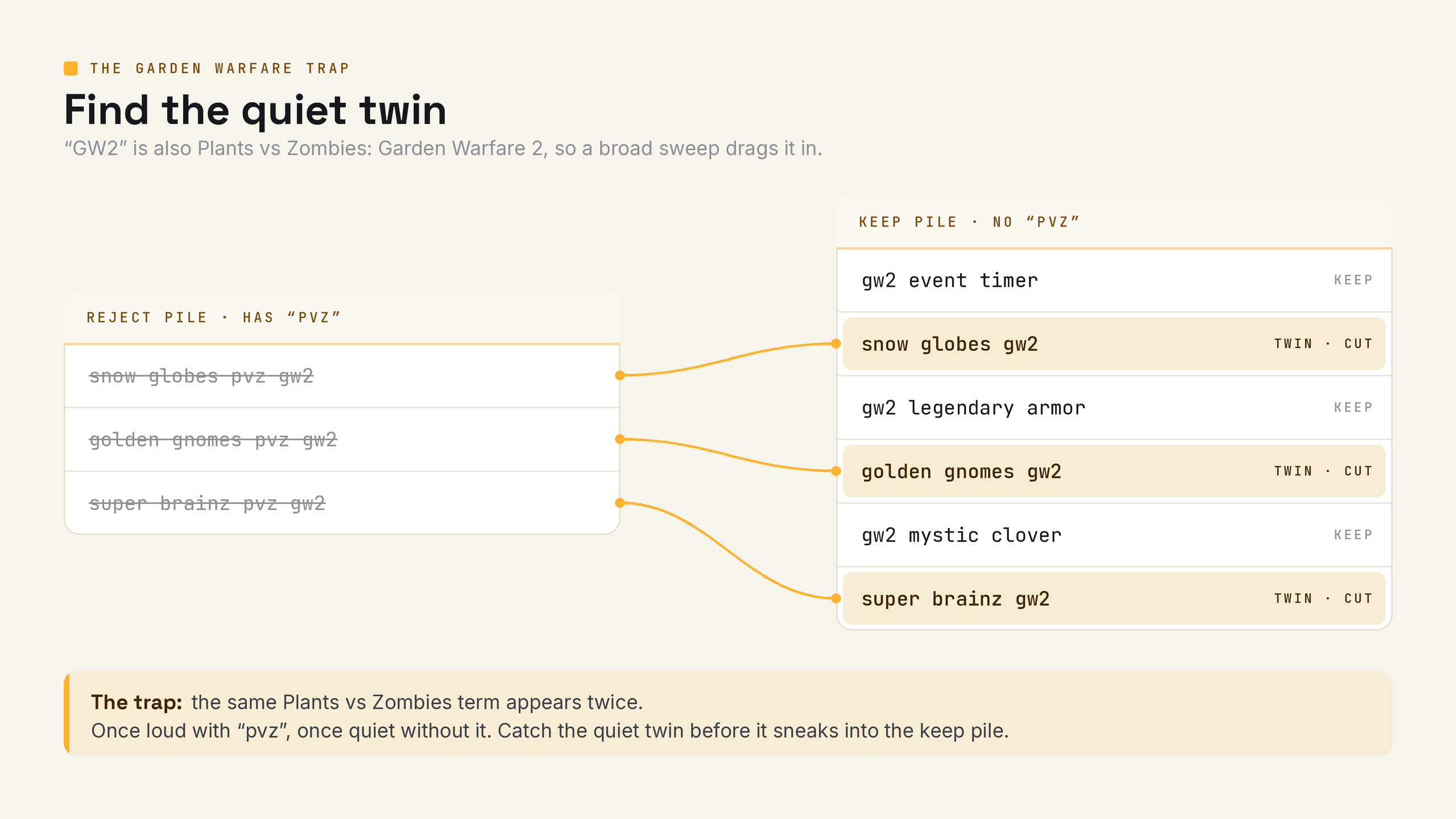Click the Reject Pile header
This screenshot has height=819, width=1456.
(213, 317)
